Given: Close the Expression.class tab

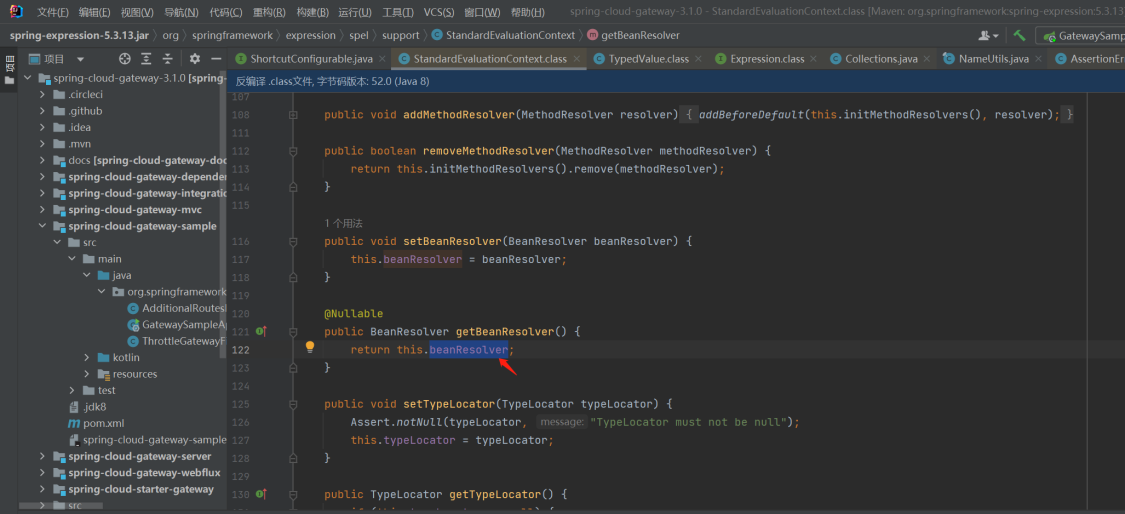Looking at the screenshot, I should [815, 59].
